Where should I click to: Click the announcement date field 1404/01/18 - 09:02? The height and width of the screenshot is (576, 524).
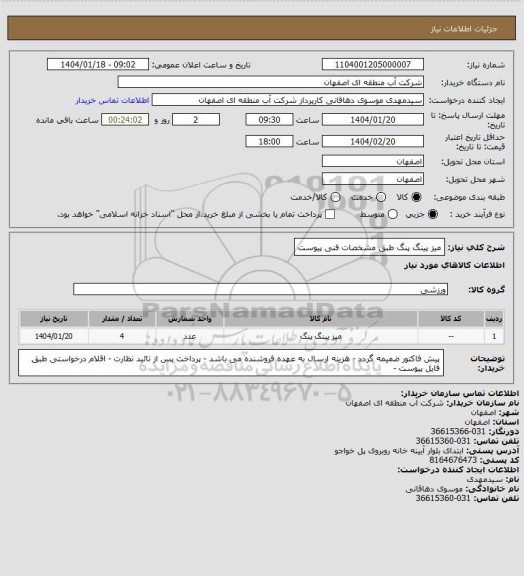(x=98, y=64)
